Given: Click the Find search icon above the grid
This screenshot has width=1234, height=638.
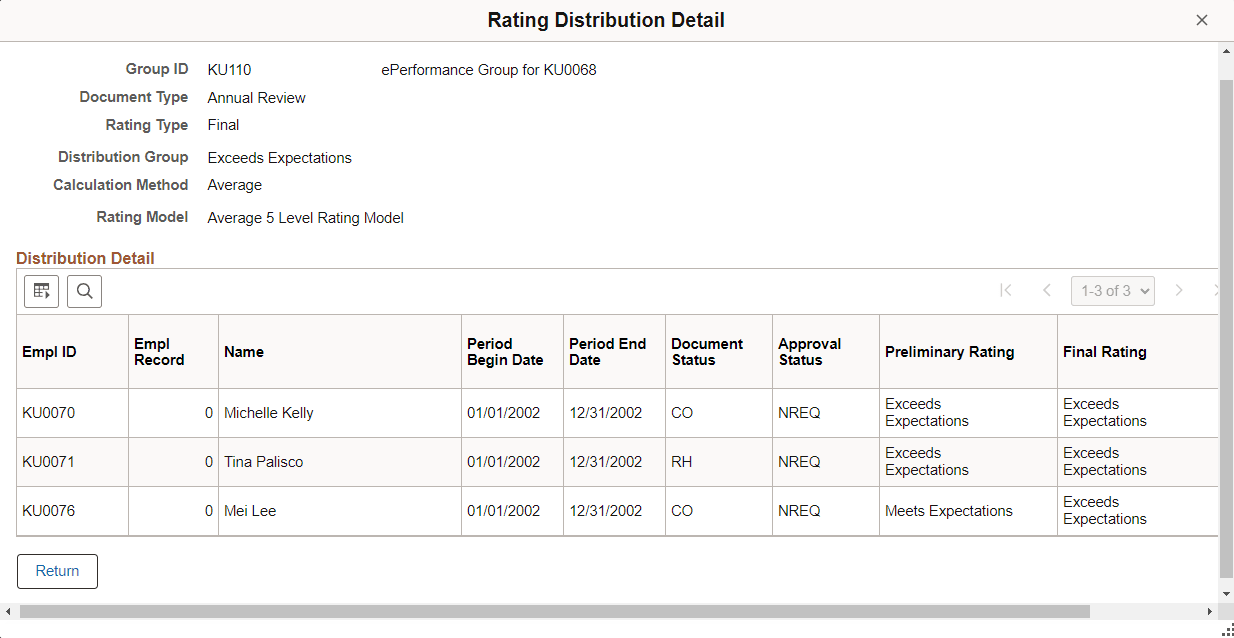Looking at the screenshot, I should [84, 291].
